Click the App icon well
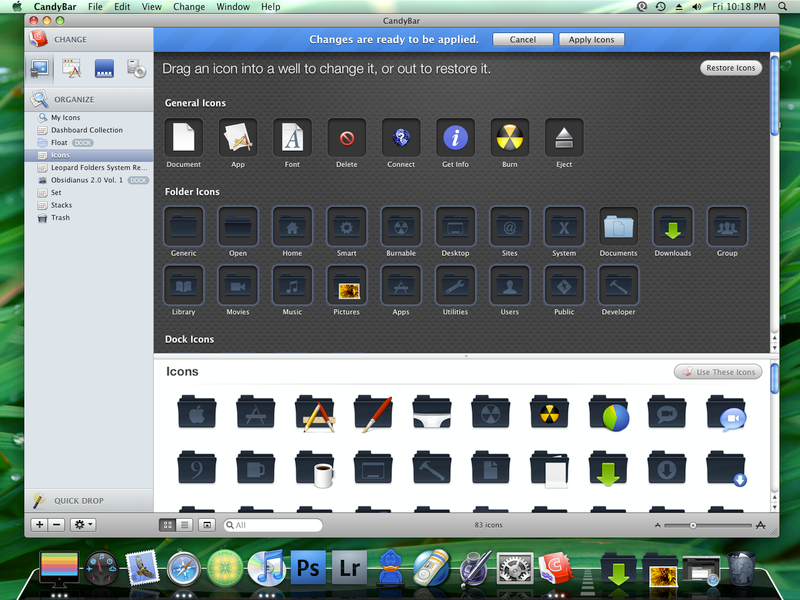This screenshot has height=600, width=800. tap(238, 138)
